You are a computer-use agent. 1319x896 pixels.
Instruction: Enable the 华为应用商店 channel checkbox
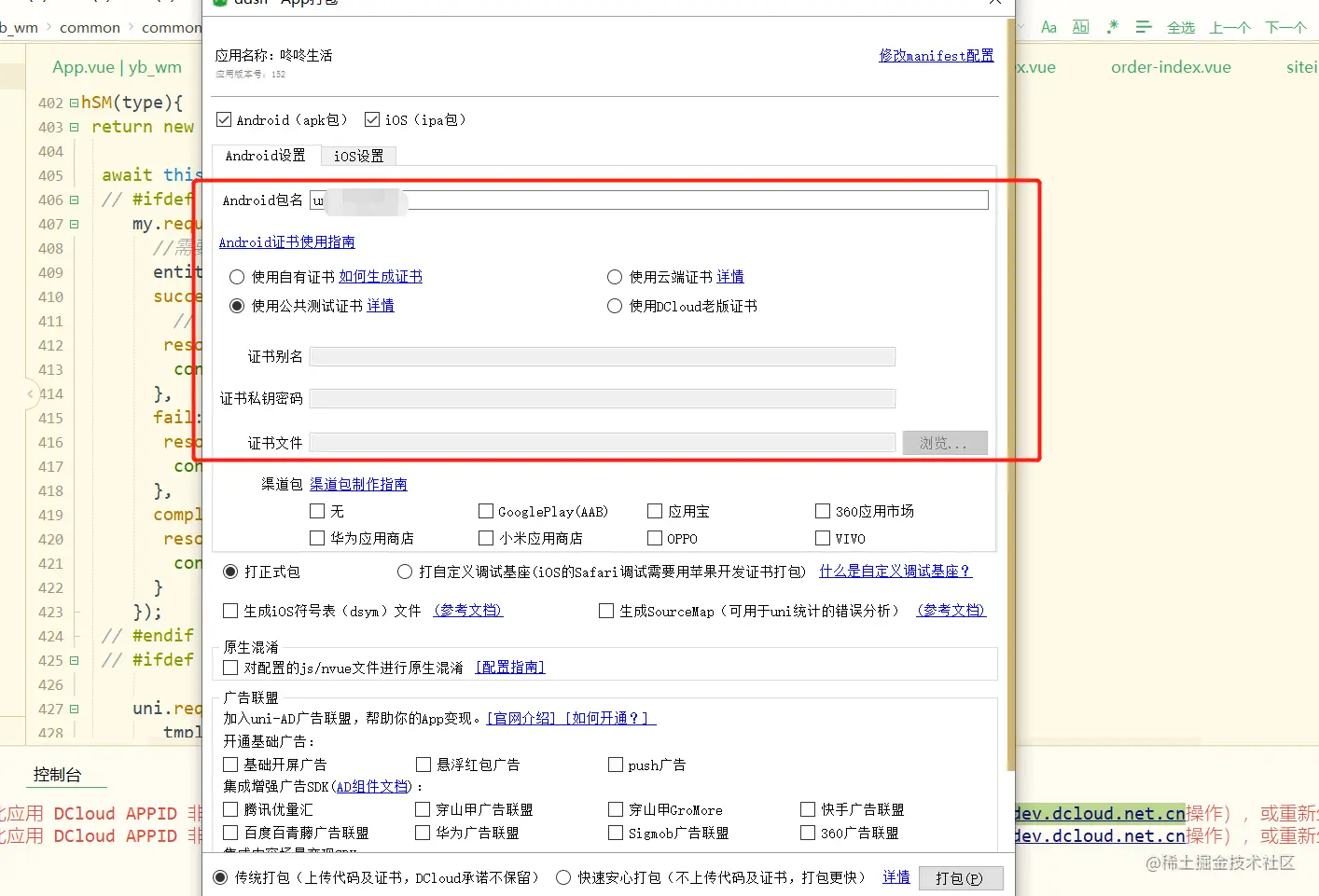317,538
